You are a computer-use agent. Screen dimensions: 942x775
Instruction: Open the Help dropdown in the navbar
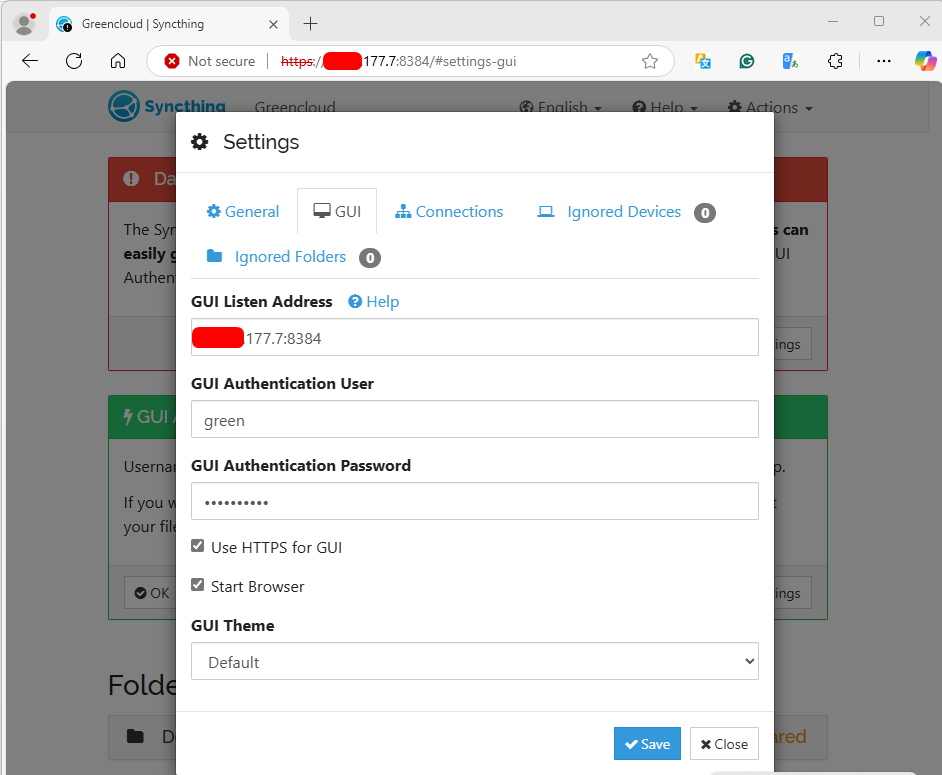pyautogui.click(x=664, y=108)
